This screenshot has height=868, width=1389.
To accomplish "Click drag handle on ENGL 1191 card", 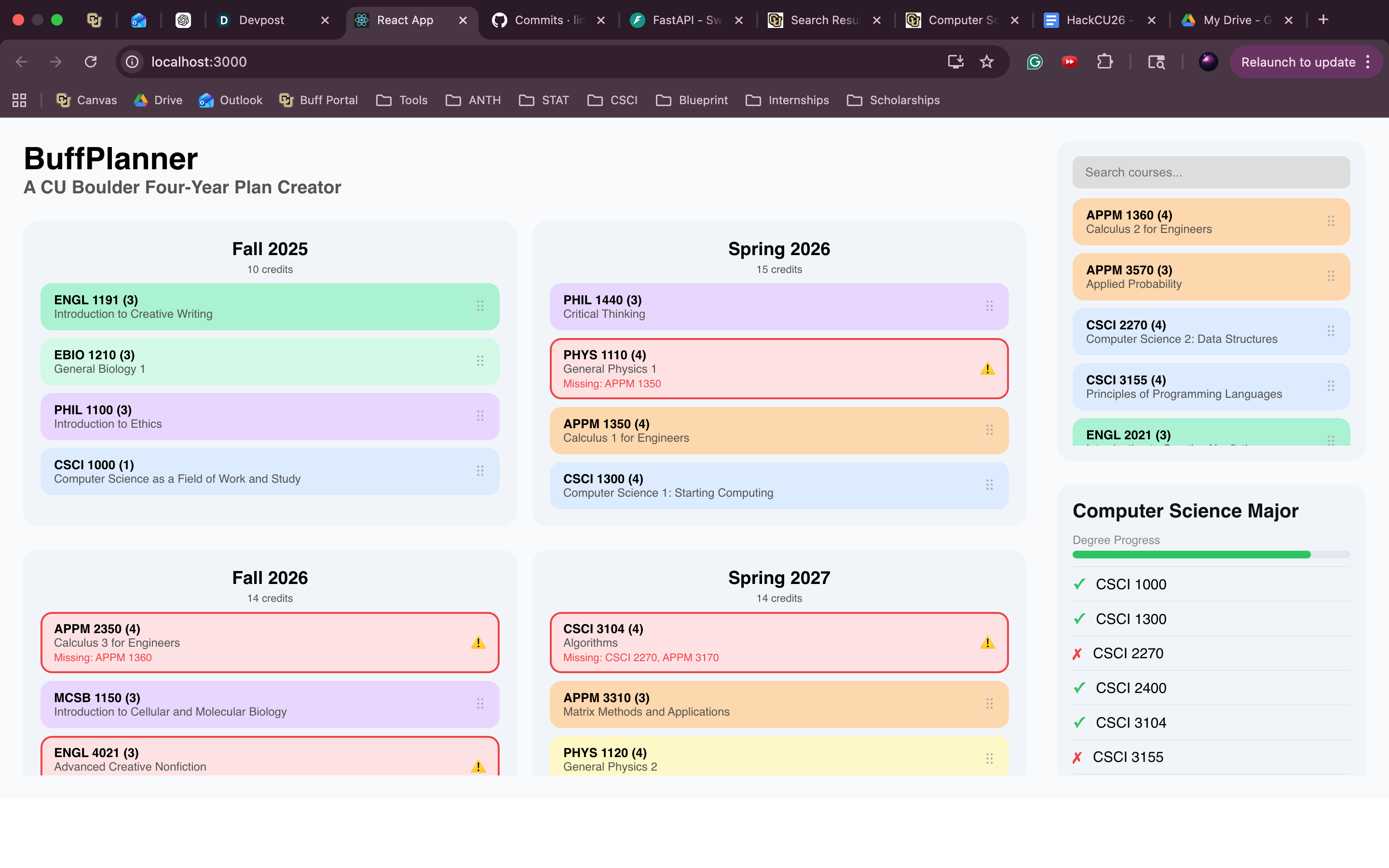I will pyautogui.click(x=480, y=306).
